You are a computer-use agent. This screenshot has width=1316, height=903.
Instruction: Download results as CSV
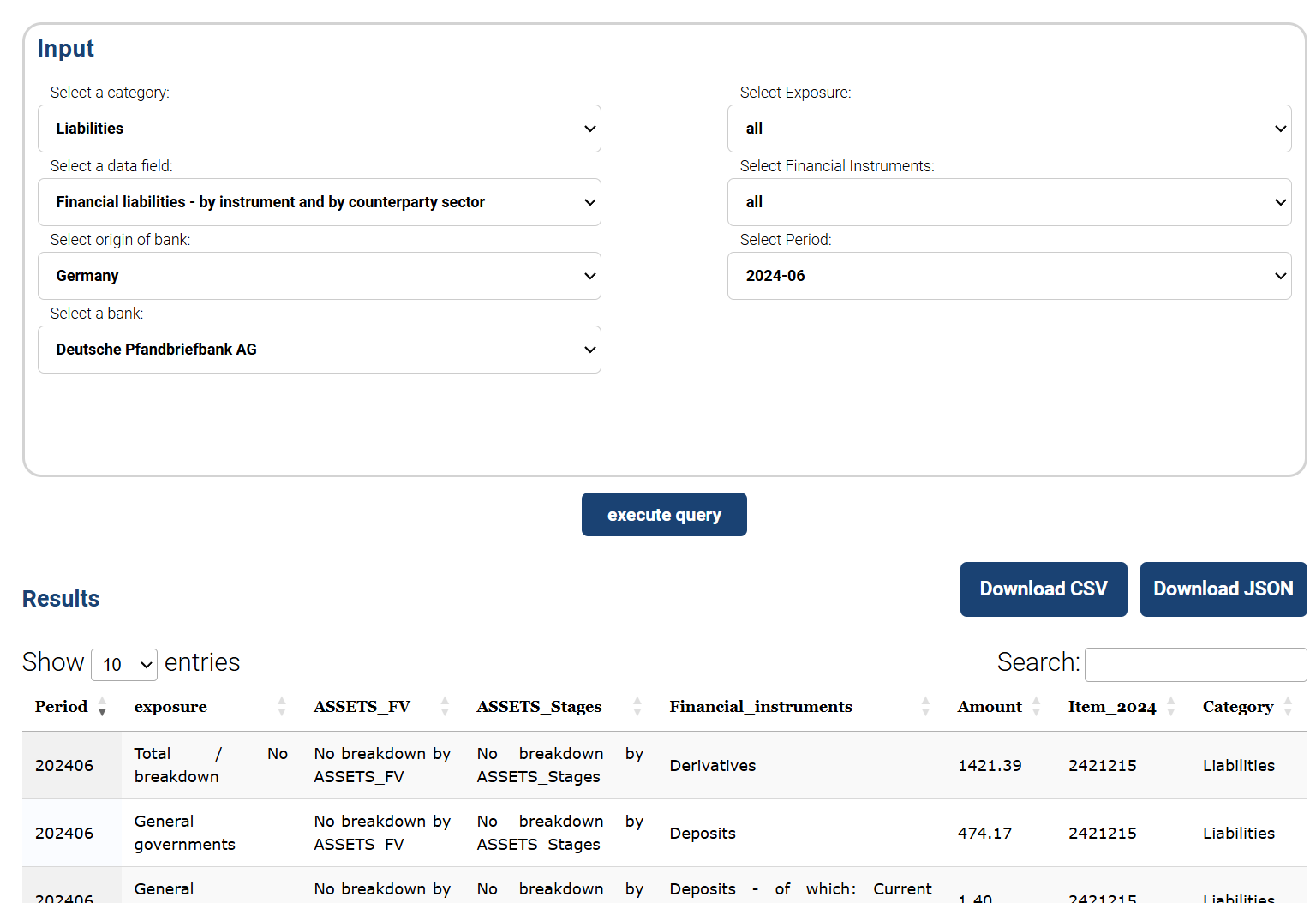tap(1043, 589)
